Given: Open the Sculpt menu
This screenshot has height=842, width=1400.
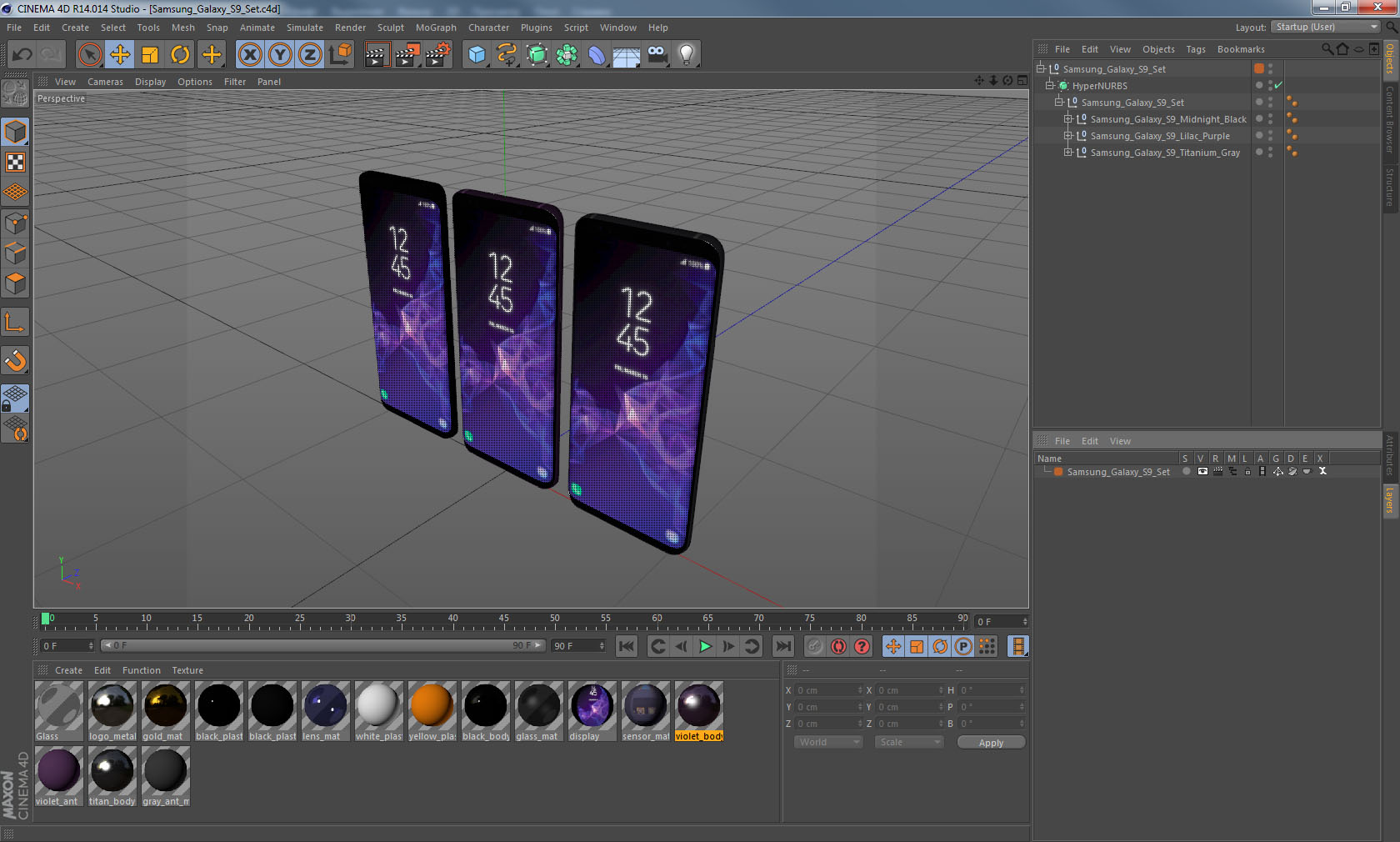Looking at the screenshot, I should tap(390, 28).
